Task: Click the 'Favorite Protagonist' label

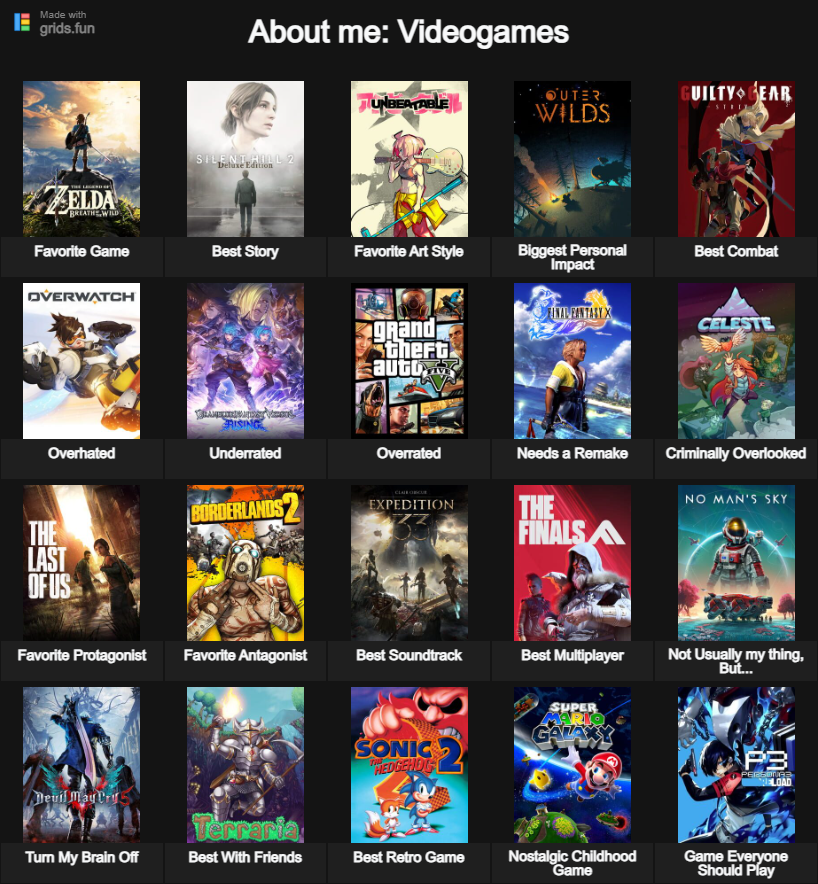Action: [x=82, y=655]
